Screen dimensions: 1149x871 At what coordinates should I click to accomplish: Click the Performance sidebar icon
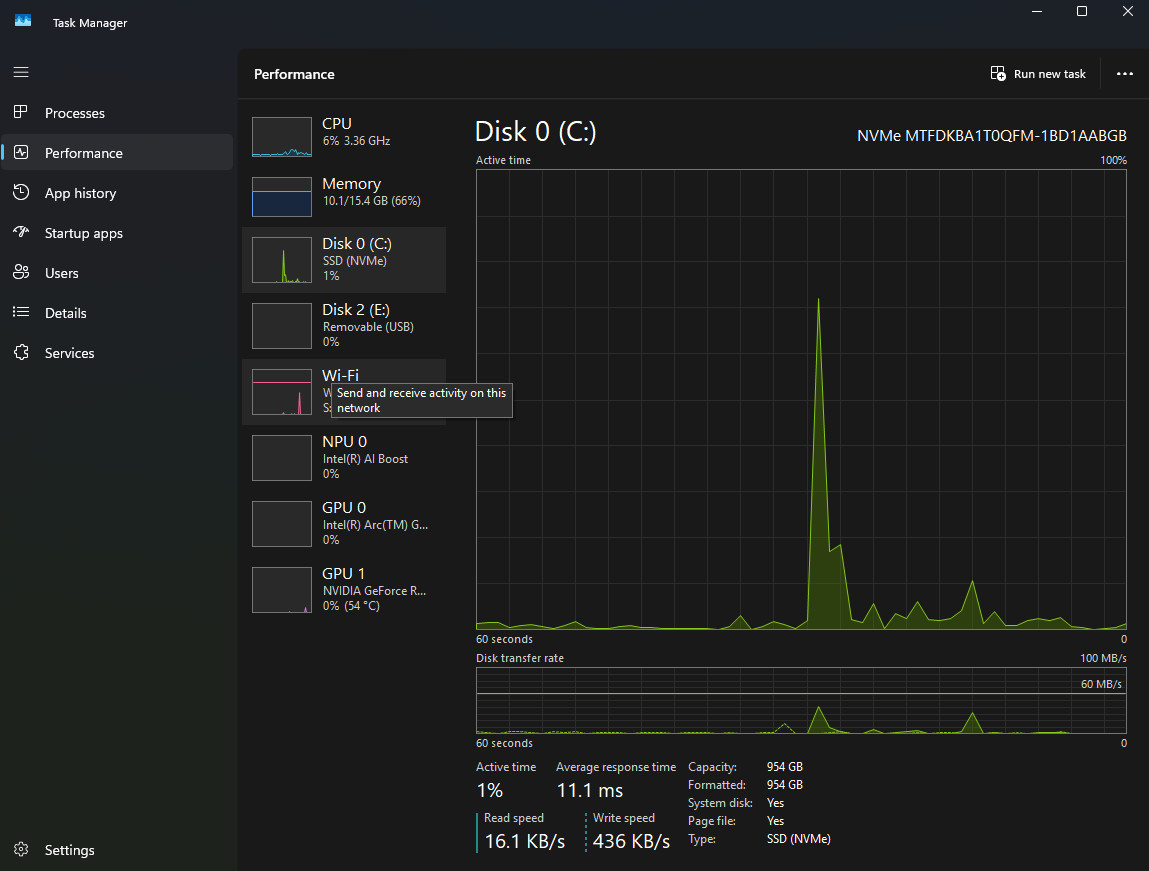[x=21, y=152]
